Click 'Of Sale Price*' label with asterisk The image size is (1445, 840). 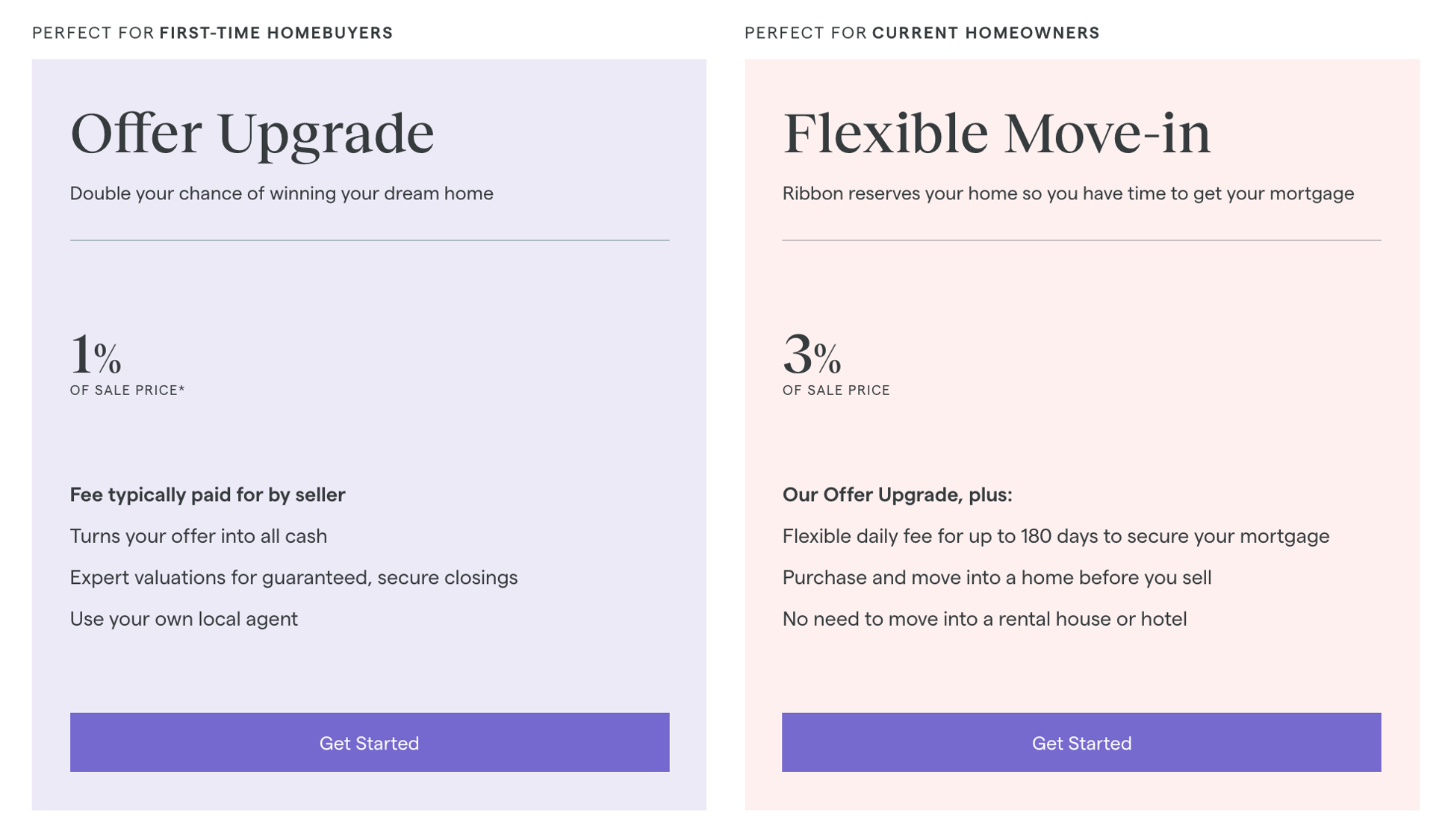[x=127, y=391]
